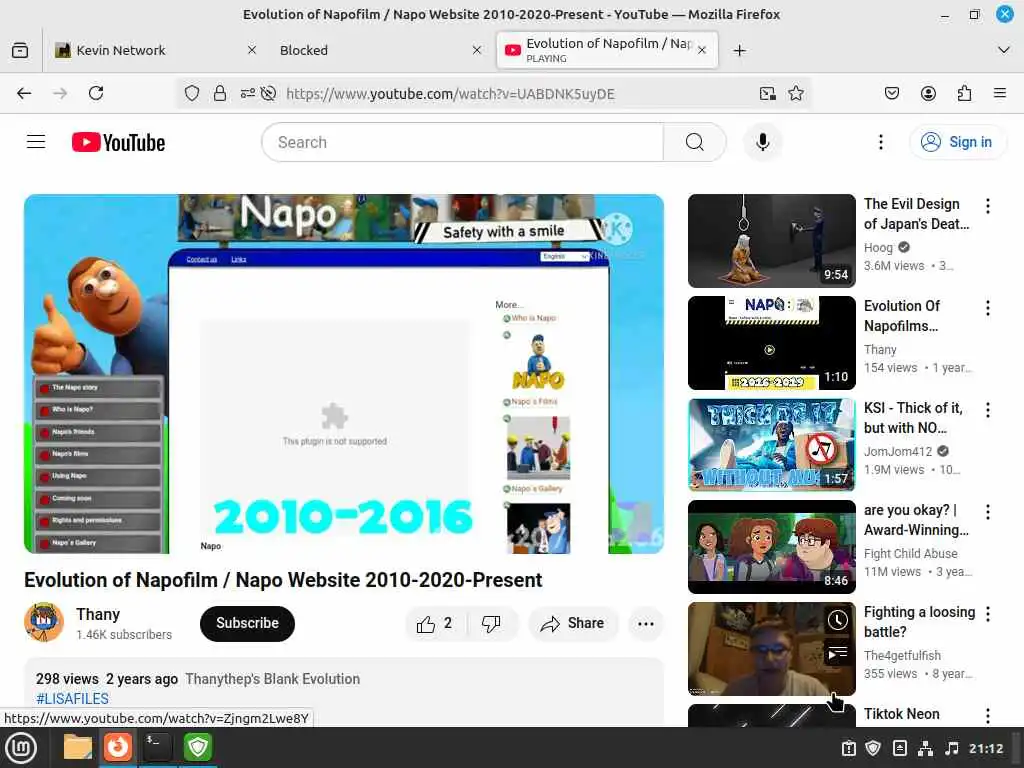Open Firefox application hamburger menu
The image size is (1024, 768).
coord(1000,93)
